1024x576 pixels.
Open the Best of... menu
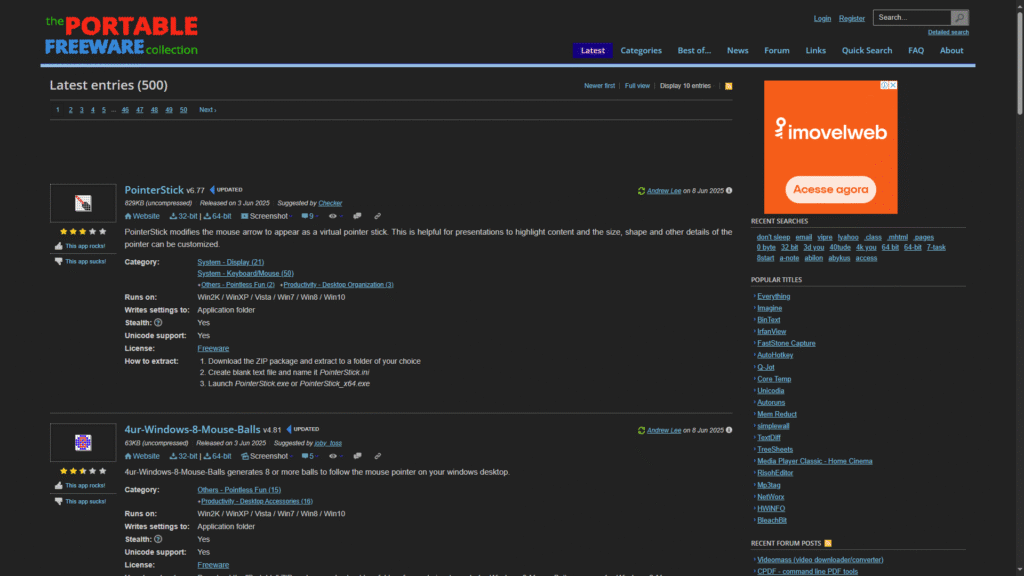point(694,50)
